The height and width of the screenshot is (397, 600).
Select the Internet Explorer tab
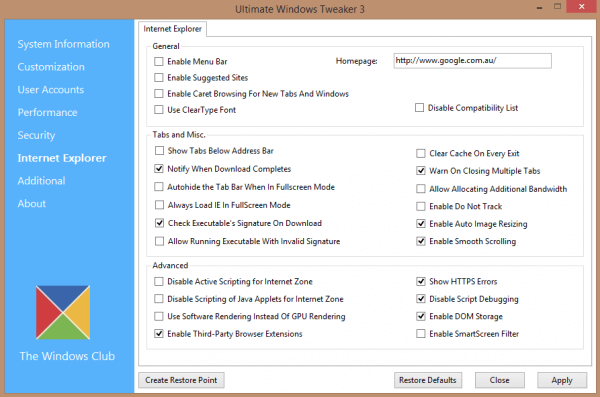(173, 29)
